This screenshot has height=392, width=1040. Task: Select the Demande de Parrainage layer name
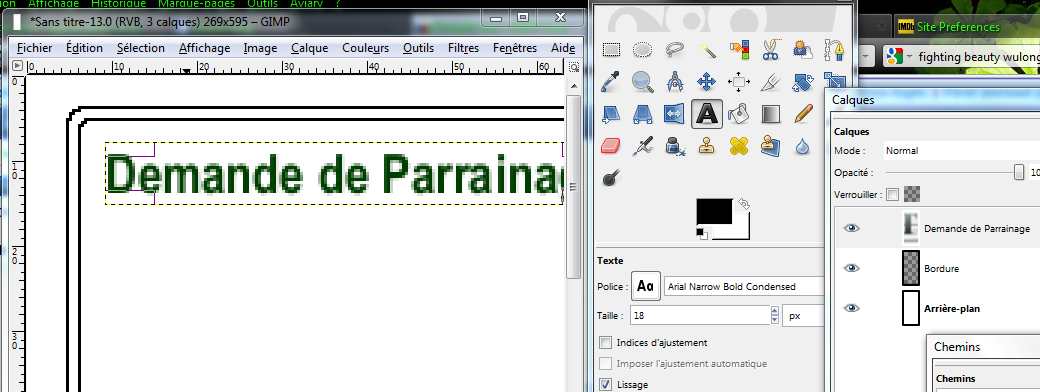[976, 228]
